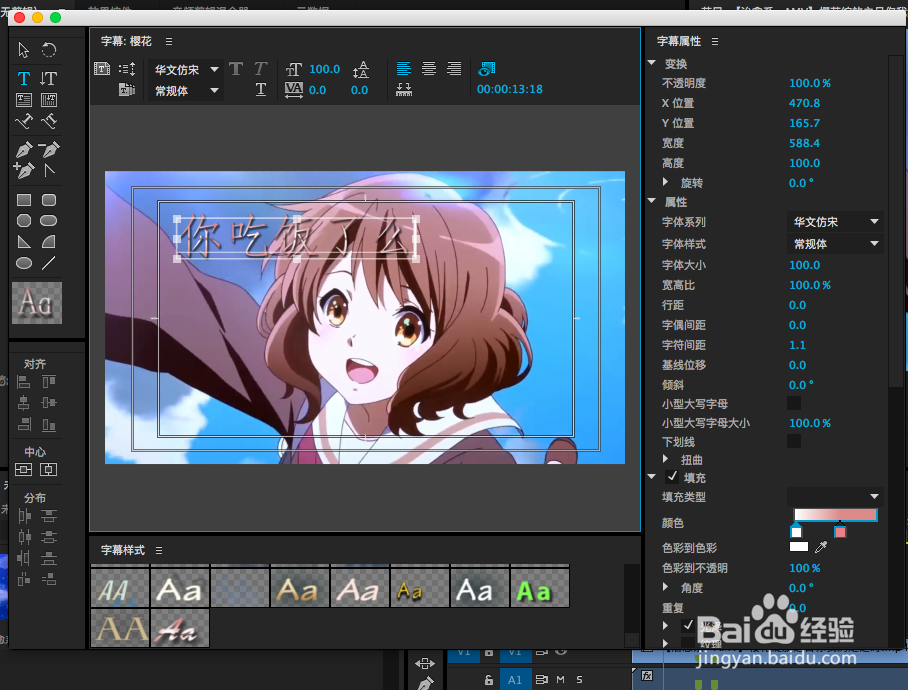Align text right in title toolbar
Image resolution: width=908 pixels, height=690 pixels.
(x=454, y=69)
